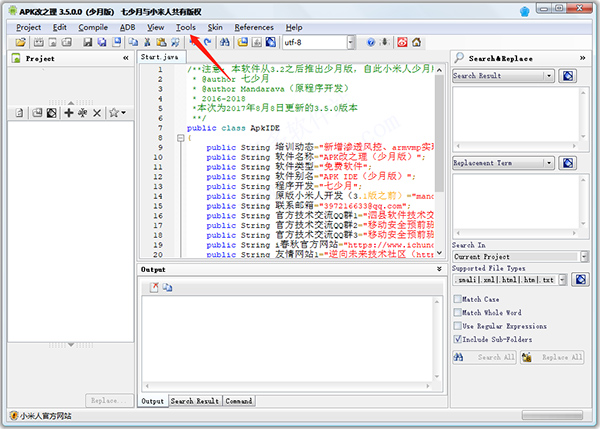
Task: Click the magnifier icon of Search&Replace panel
Action: point(459,58)
